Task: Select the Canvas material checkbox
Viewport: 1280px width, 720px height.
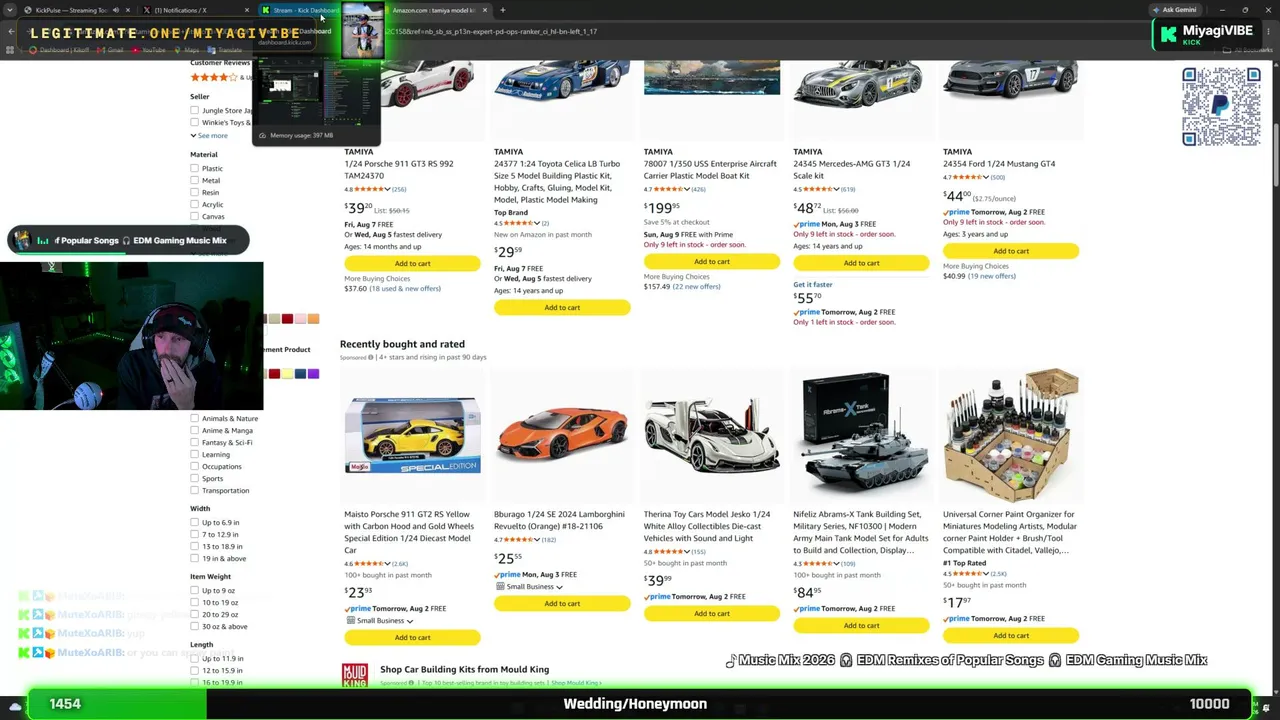Action: click(194, 216)
